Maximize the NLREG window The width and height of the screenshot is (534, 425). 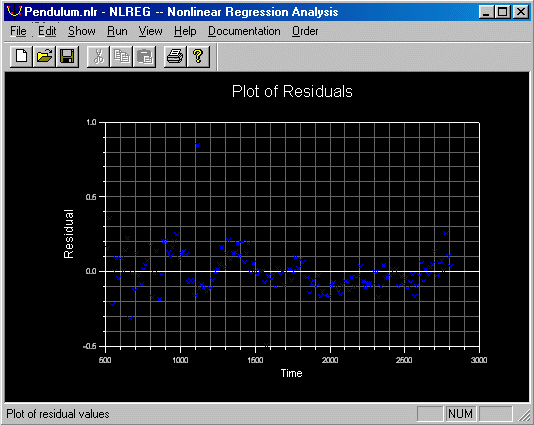coord(503,12)
